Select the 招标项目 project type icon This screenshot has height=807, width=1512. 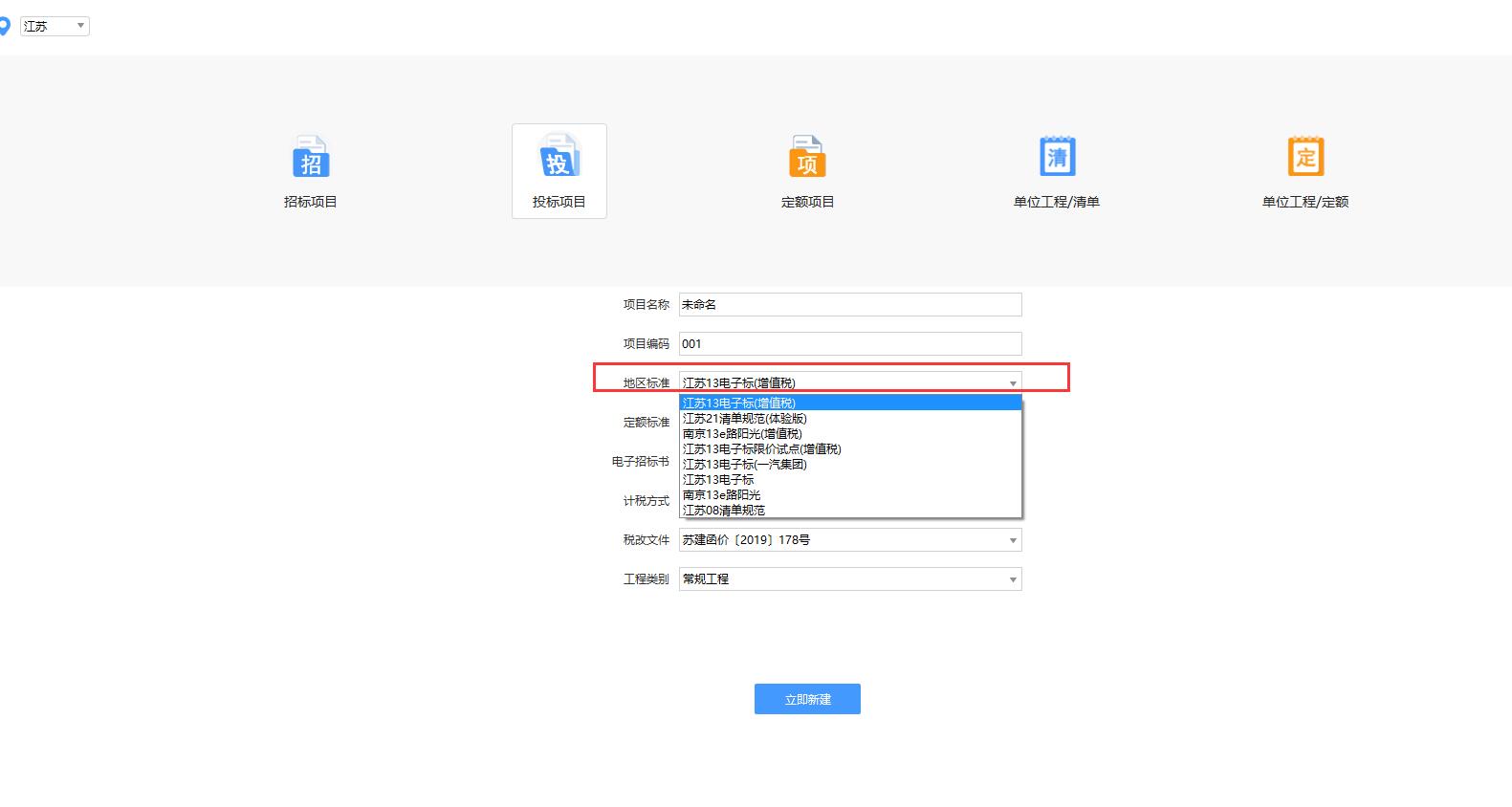[x=311, y=157]
